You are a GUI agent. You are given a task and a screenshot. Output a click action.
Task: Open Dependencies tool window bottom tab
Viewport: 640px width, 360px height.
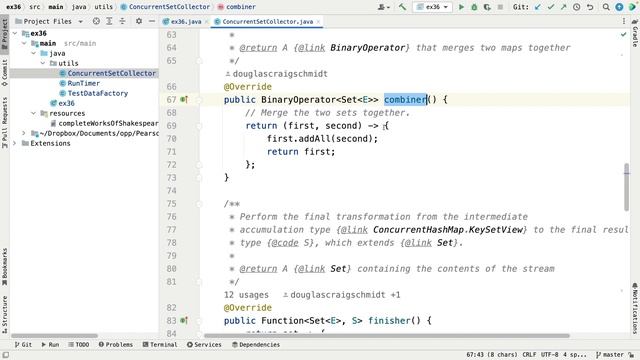pos(256,344)
